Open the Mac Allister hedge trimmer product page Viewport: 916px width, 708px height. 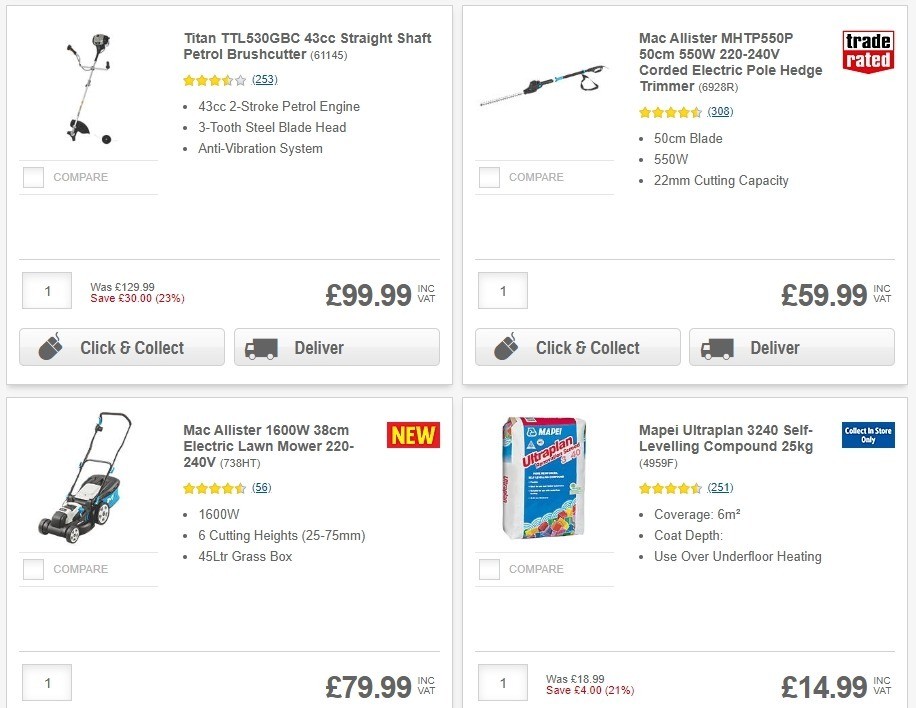pyautogui.click(x=729, y=53)
